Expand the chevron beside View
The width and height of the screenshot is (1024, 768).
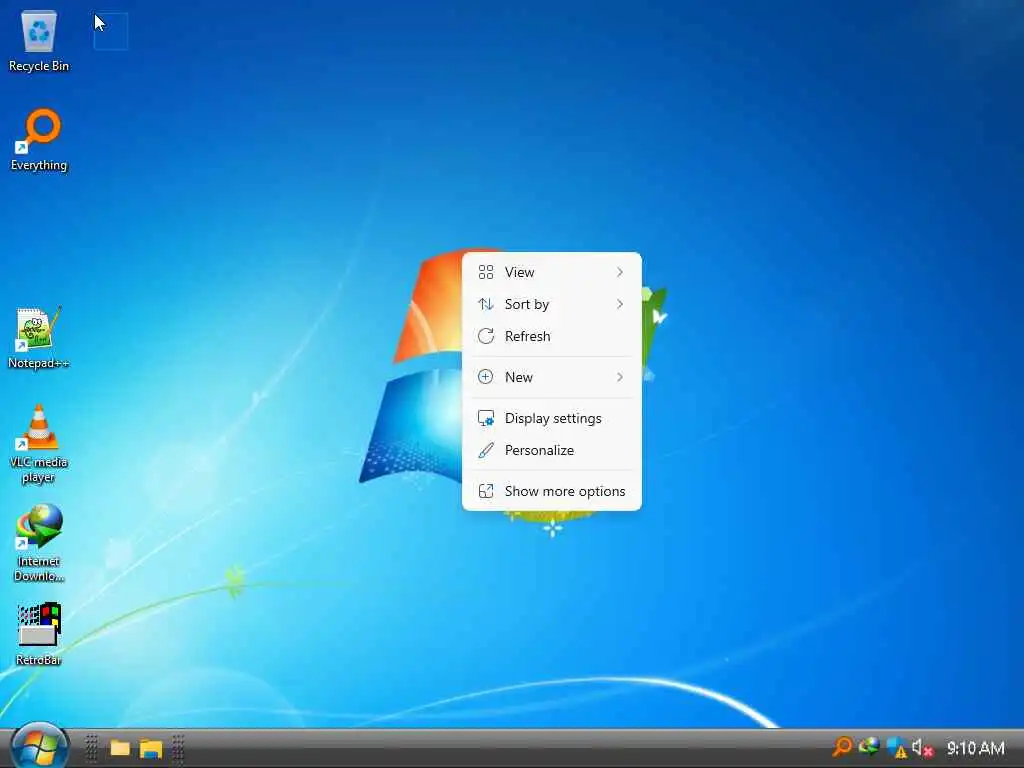coord(620,272)
